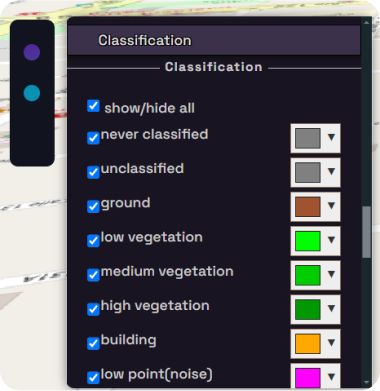Click the panel scrollbar thumb

point(366,232)
